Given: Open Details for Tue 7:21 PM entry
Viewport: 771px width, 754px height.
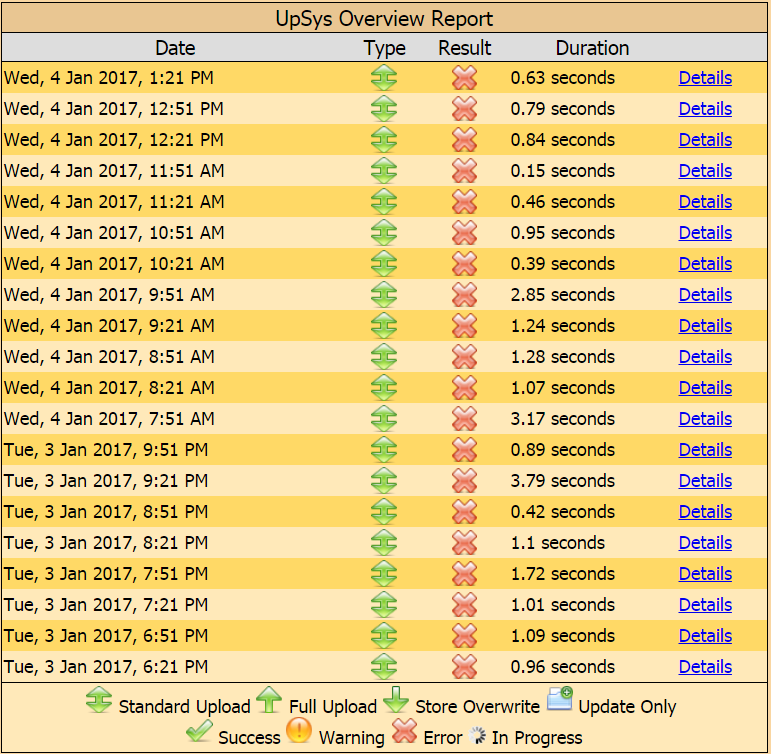Looking at the screenshot, I should (705, 604).
